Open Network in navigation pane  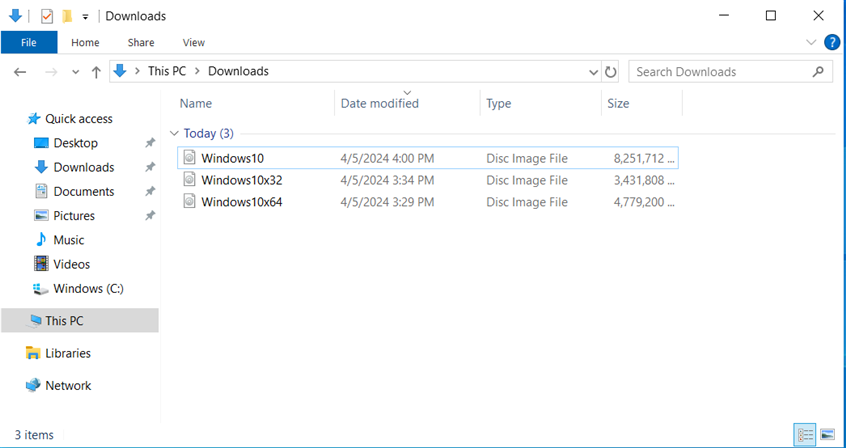tap(68, 385)
